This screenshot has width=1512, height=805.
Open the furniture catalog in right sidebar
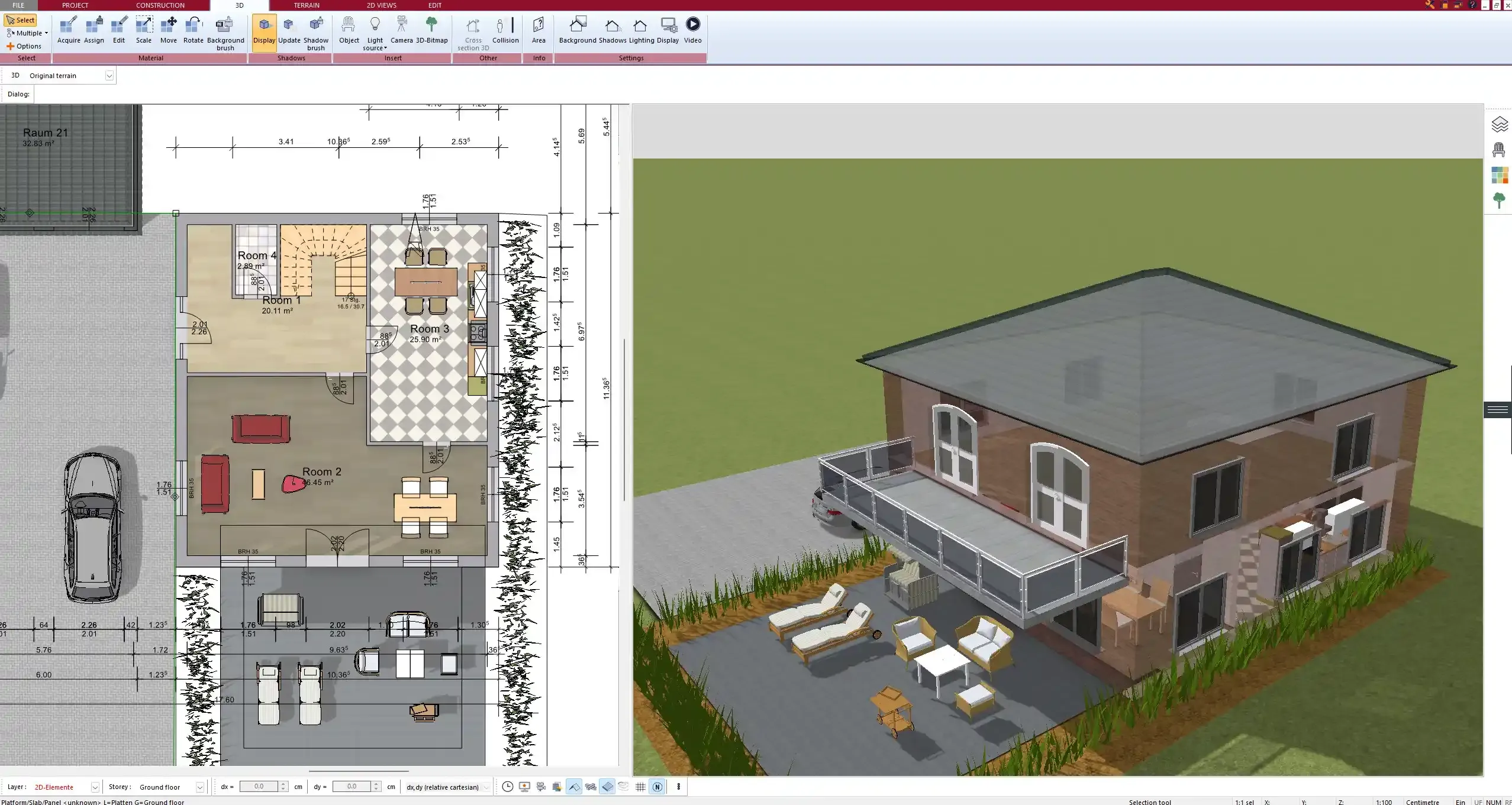(x=1499, y=149)
